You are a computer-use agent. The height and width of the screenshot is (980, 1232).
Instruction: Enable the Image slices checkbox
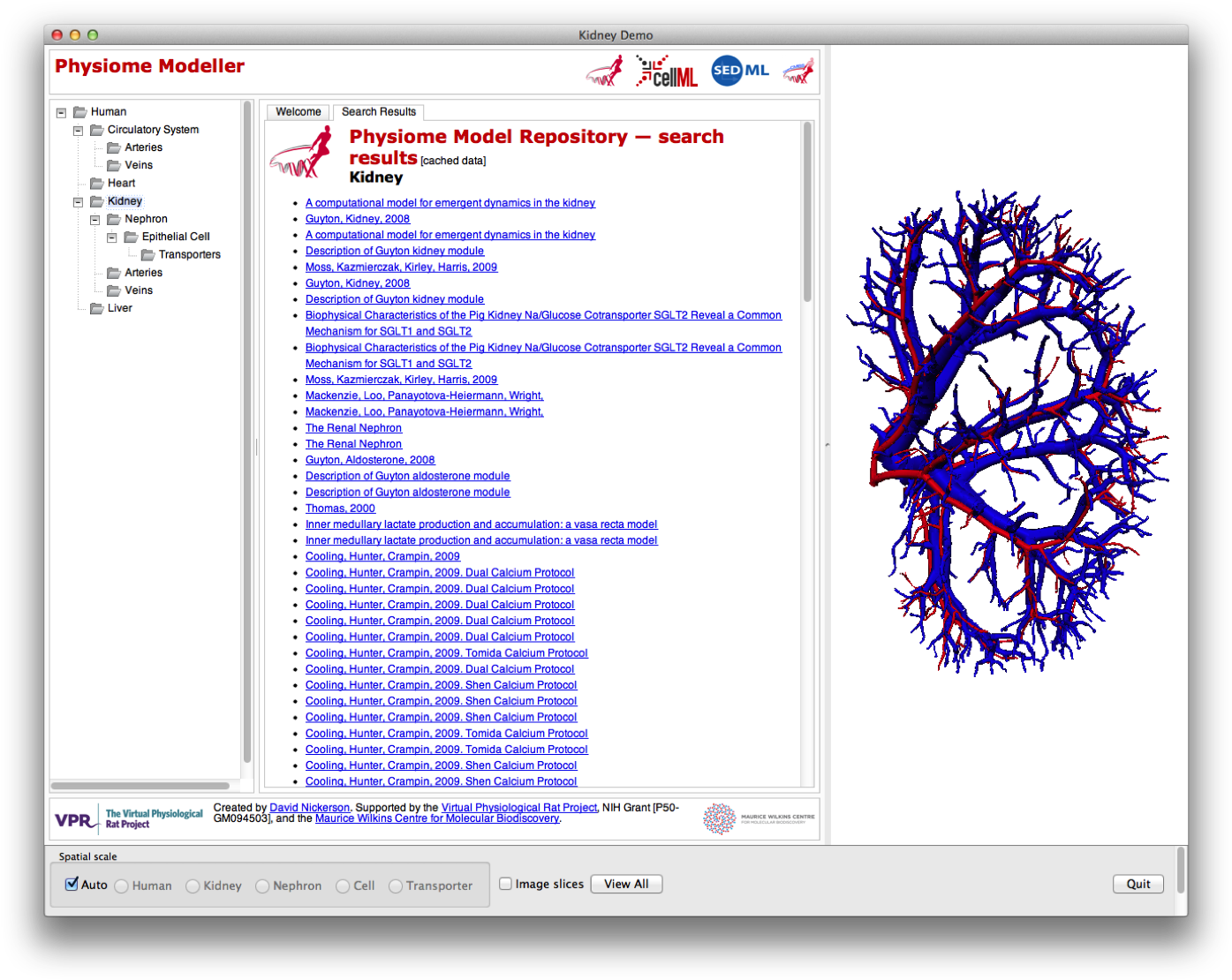[x=504, y=883]
